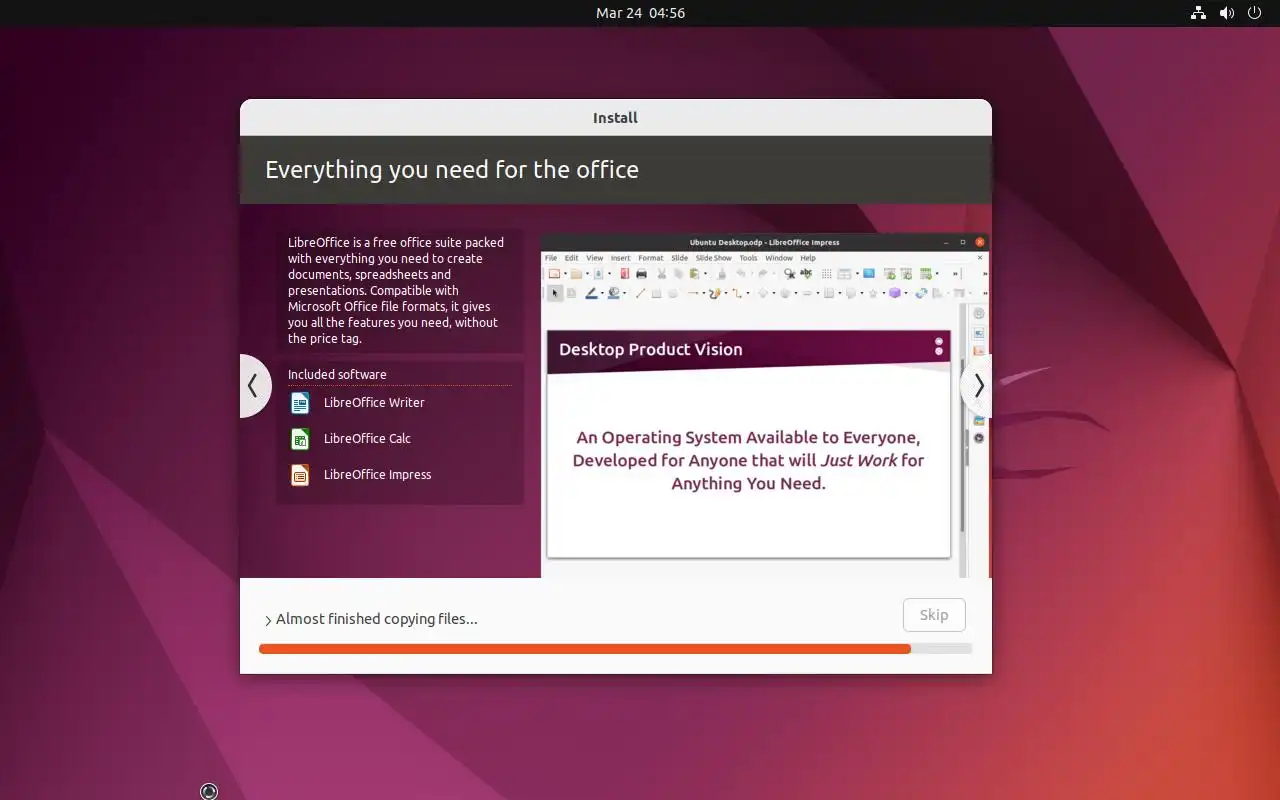Click the Save icon in Impress toolbar
The height and width of the screenshot is (800, 1280).
point(598,274)
